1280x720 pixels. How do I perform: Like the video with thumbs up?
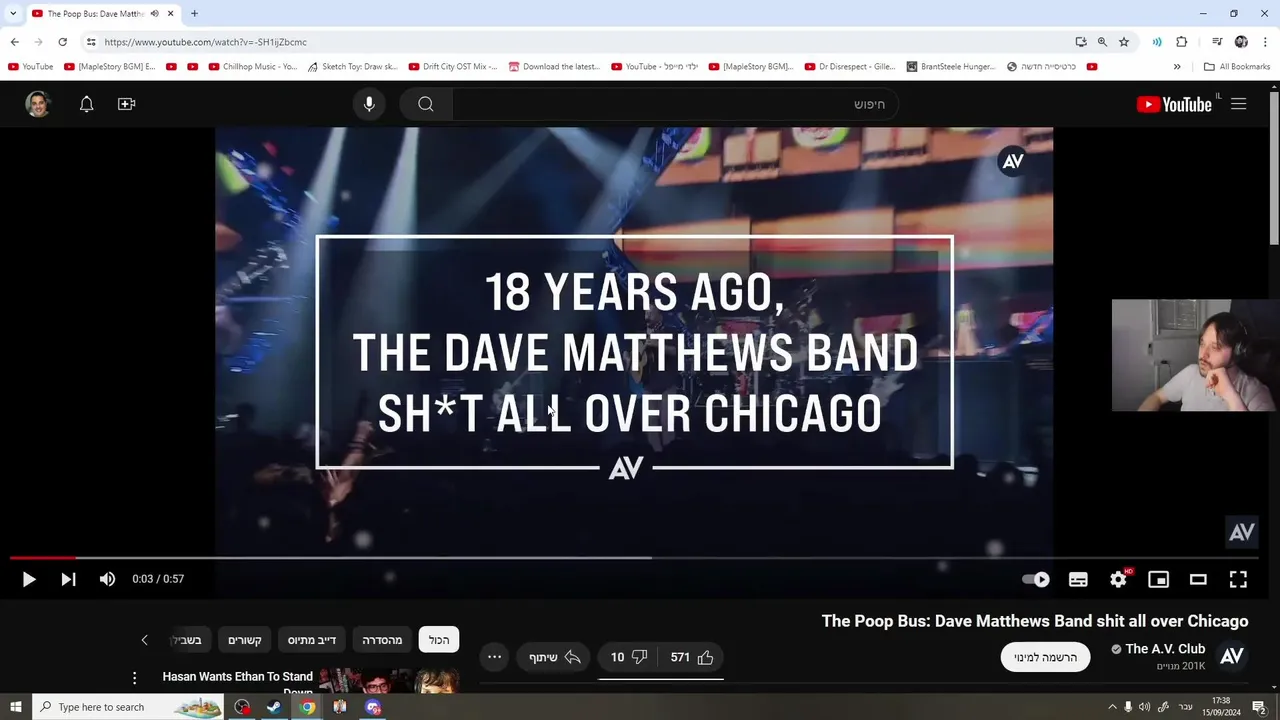[692, 657]
